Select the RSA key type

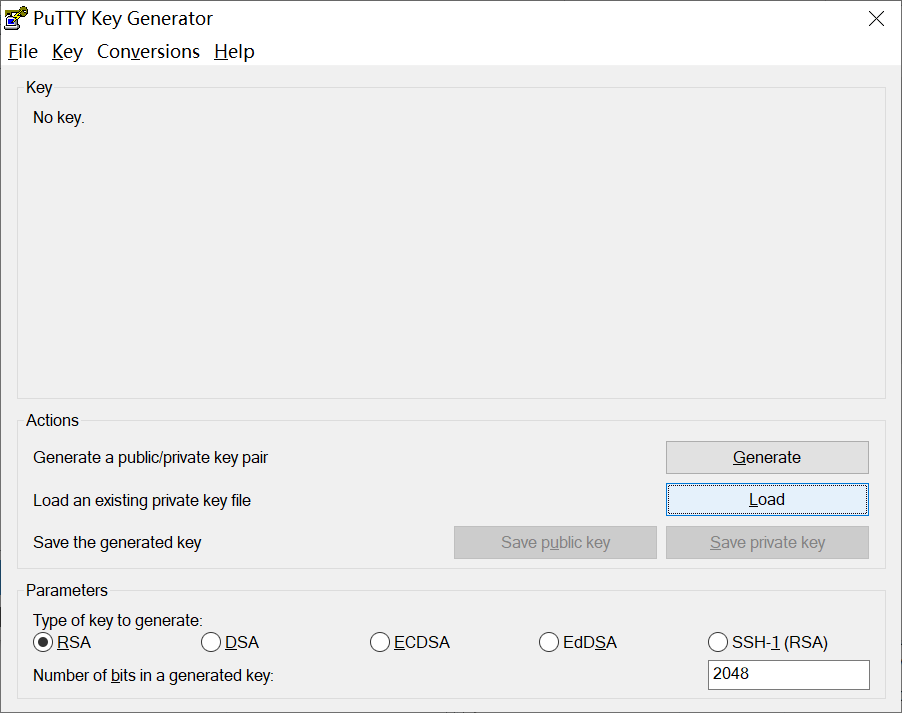click(x=43, y=642)
